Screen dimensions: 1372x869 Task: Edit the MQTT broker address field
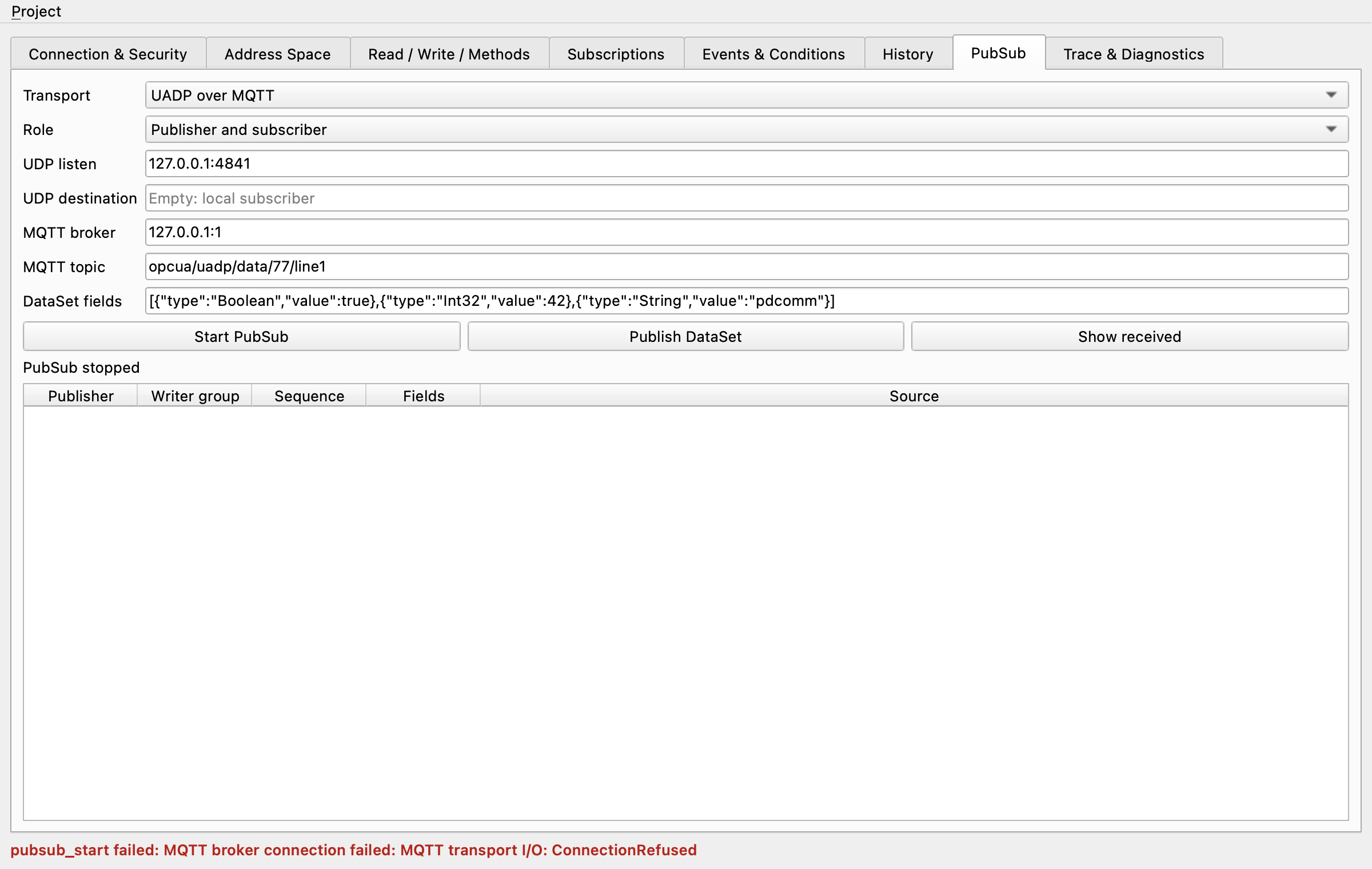coord(747,233)
